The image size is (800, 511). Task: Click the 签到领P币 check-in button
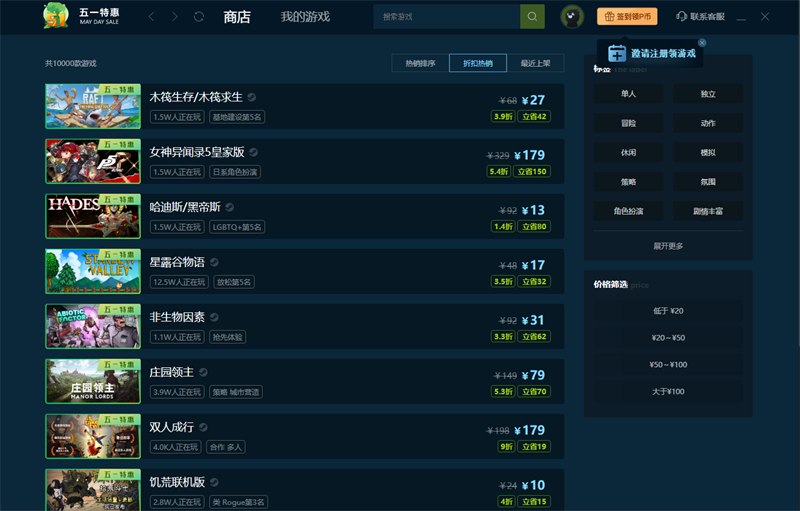coord(627,17)
